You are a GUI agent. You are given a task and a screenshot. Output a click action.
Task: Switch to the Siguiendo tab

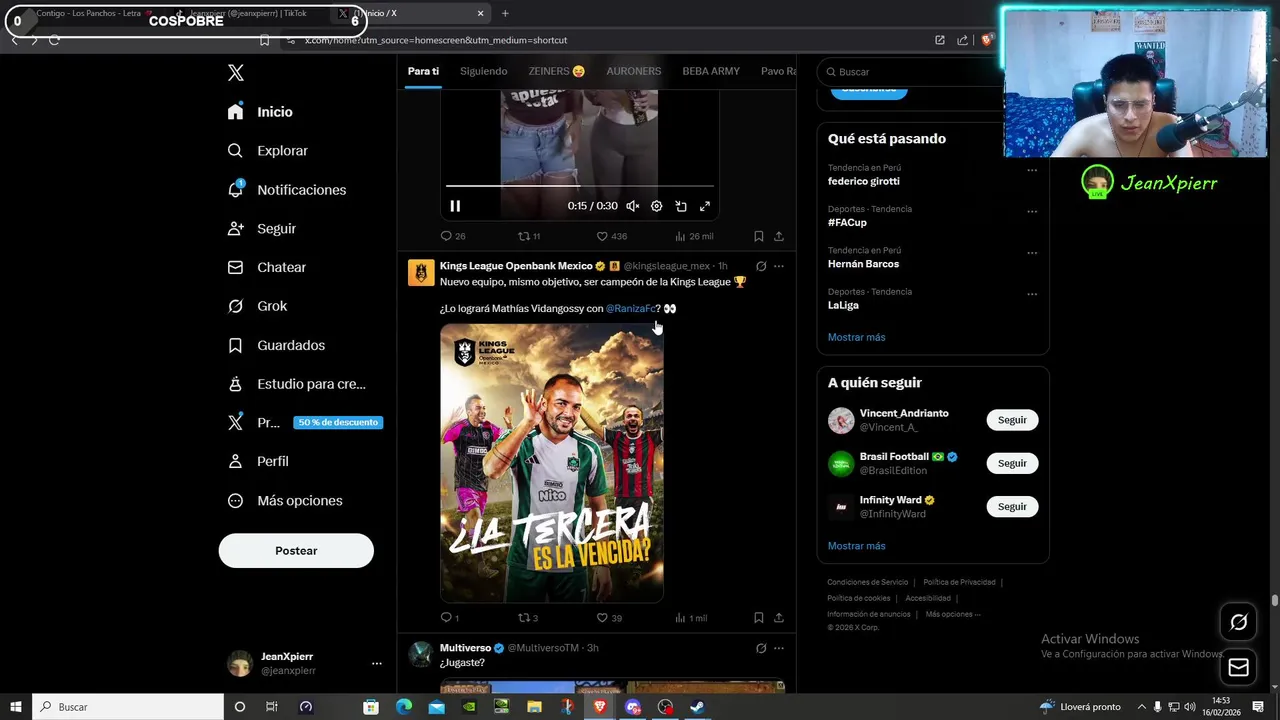(484, 71)
